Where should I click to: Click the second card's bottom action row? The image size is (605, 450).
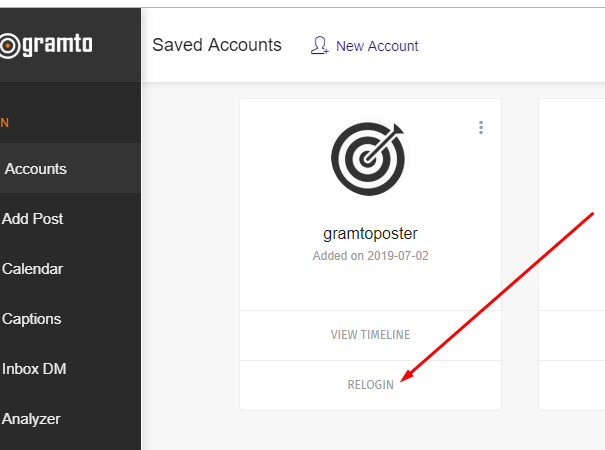[574, 385]
